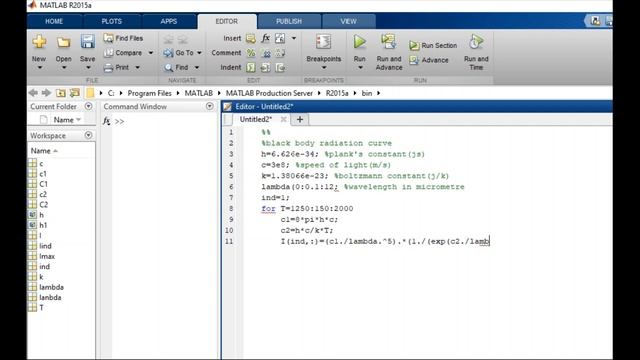640x360 pixels.
Task: Click the Command Window prompt
Action: point(120,122)
